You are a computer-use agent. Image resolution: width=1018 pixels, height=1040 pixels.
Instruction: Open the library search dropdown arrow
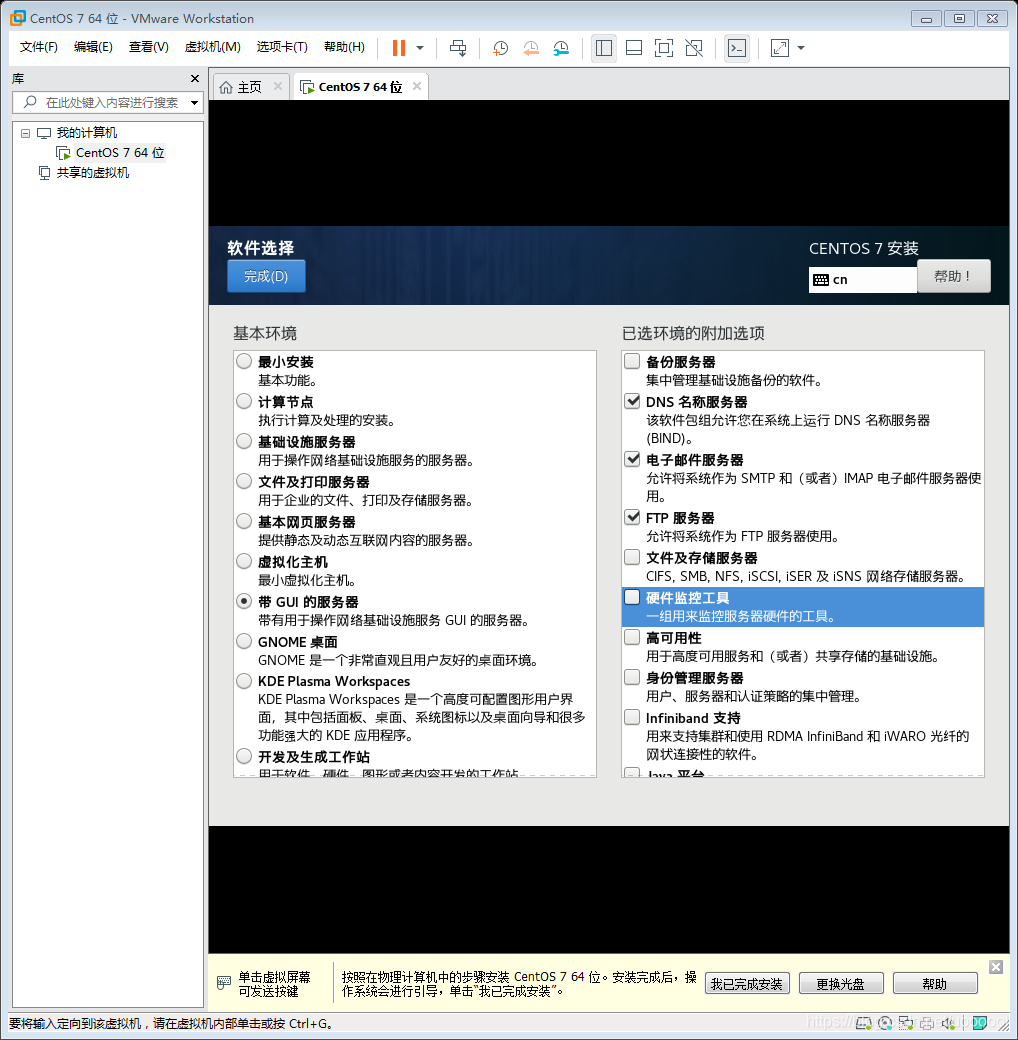(194, 103)
